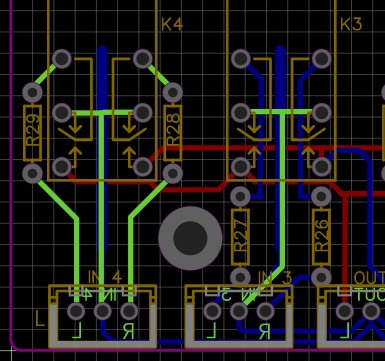Screen dimensions: 385x361
Task: Select the center pad of IN 3 connector
Action: 239,311
